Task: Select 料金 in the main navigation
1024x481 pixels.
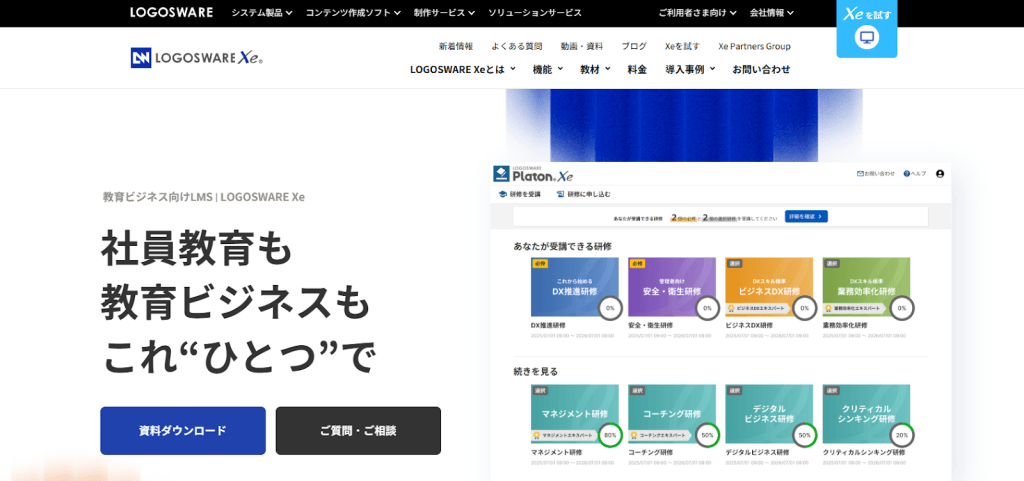Action: click(x=637, y=69)
